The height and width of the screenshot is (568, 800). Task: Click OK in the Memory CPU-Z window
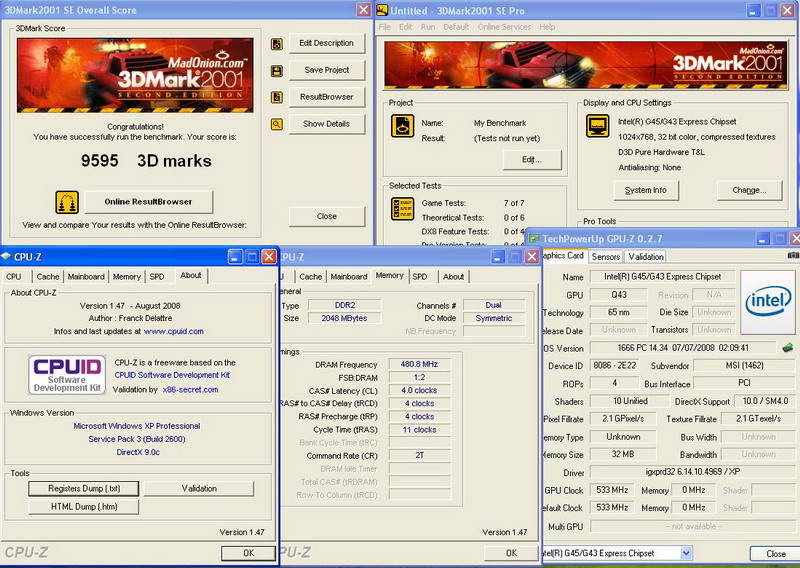pos(511,553)
